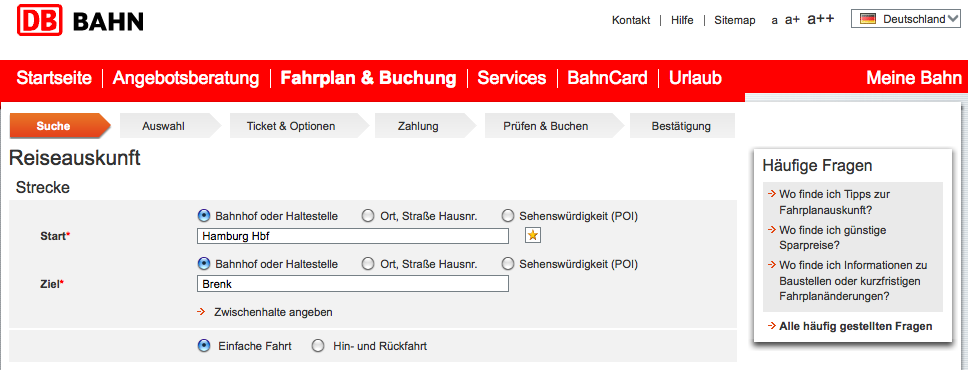Increase font size with a+ icon

pos(792,20)
